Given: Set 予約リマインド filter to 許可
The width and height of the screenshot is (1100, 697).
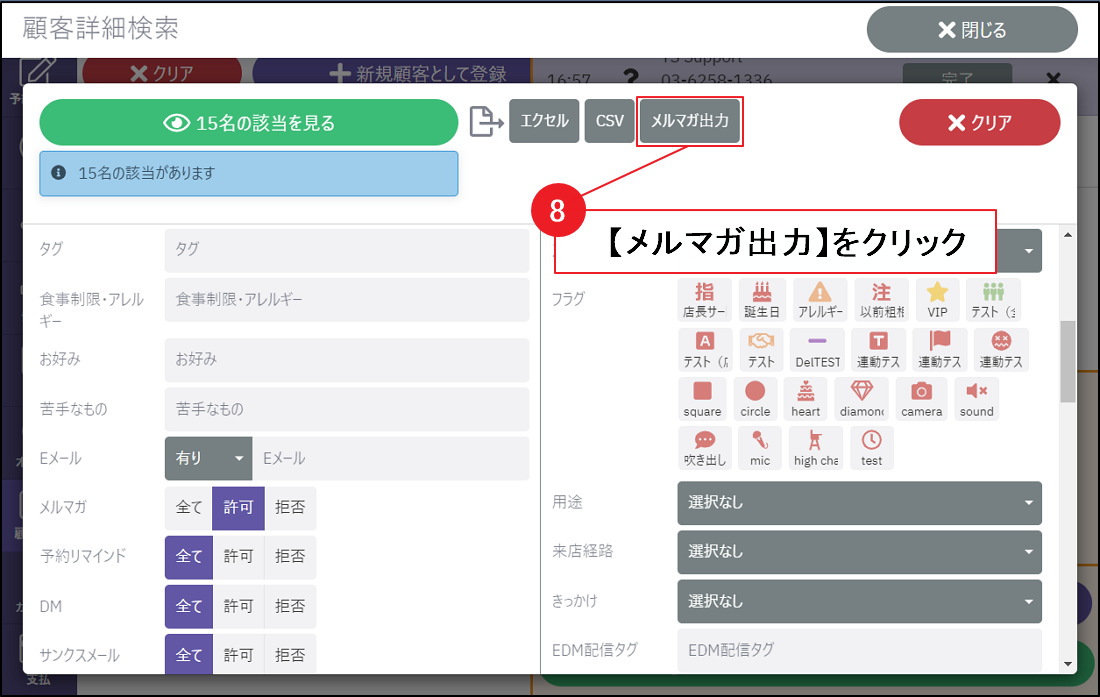Looking at the screenshot, I should (x=238, y=557).
